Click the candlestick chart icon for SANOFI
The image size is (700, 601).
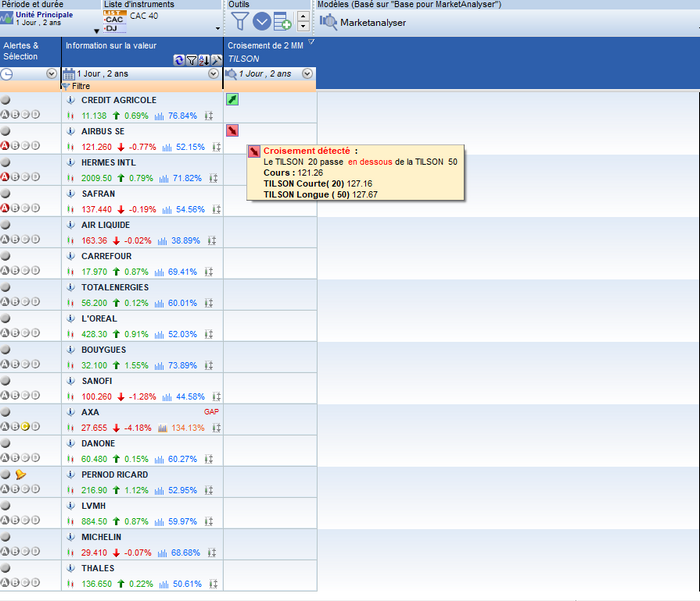pos(70,396)
